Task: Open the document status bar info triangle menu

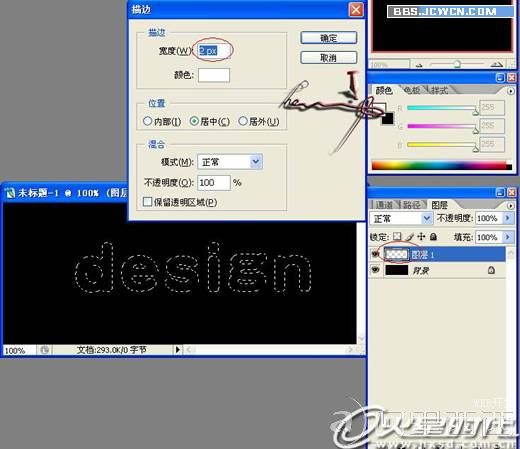Action: pyautogui.click(x=178, y=350)
